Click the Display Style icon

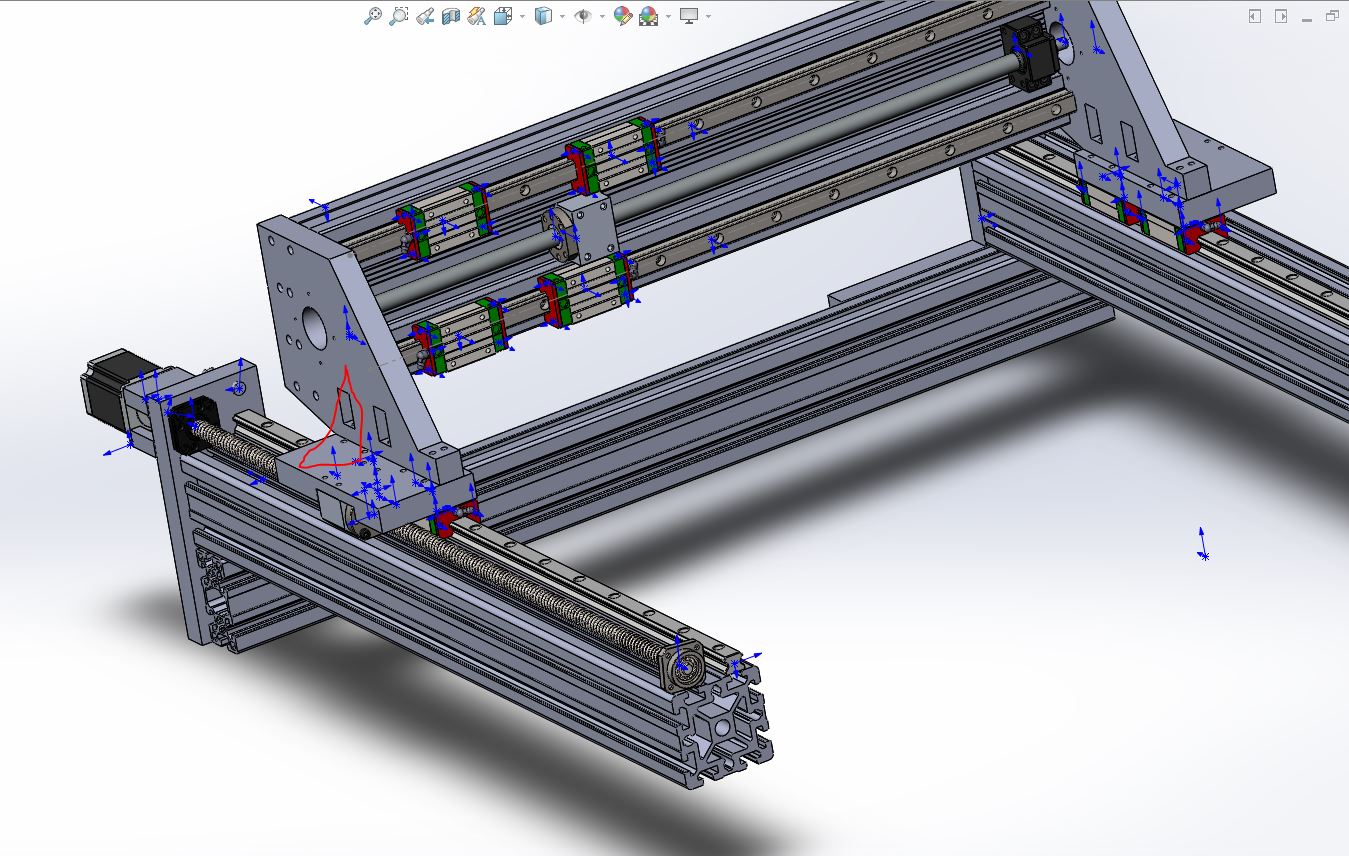click(543, 16)
